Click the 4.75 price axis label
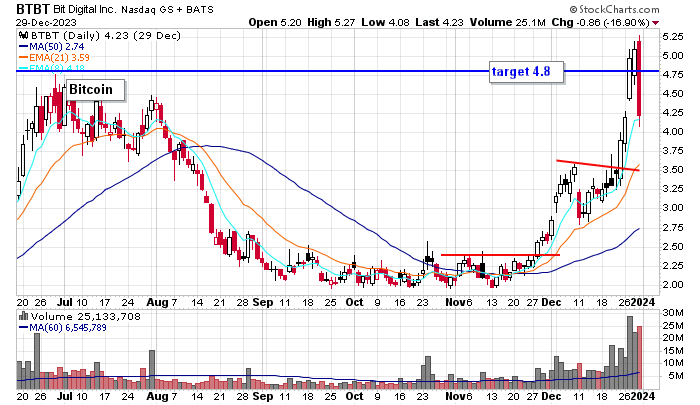 pyautogui.click(x=673, y=75)
